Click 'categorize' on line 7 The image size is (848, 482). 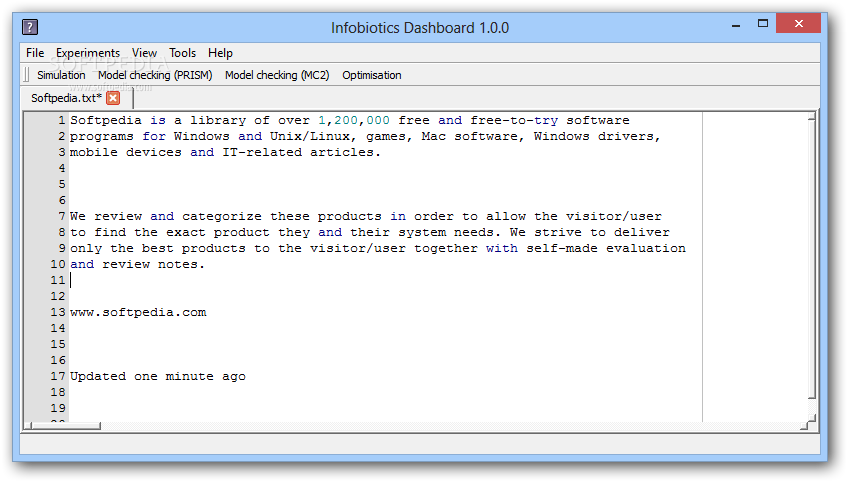click(x=222, y=216)
